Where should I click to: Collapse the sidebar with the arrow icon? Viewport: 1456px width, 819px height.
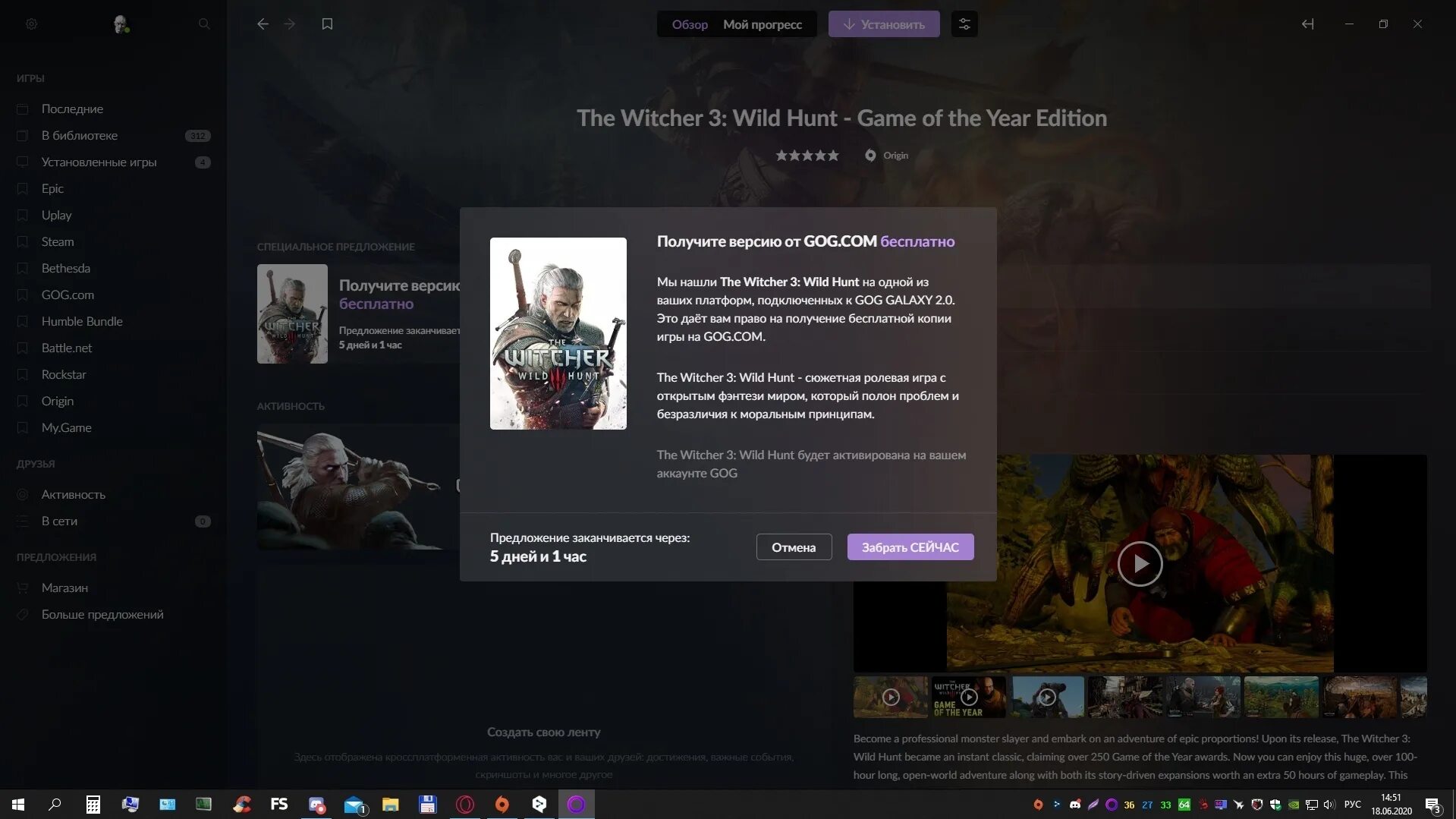click(1307, 24)
